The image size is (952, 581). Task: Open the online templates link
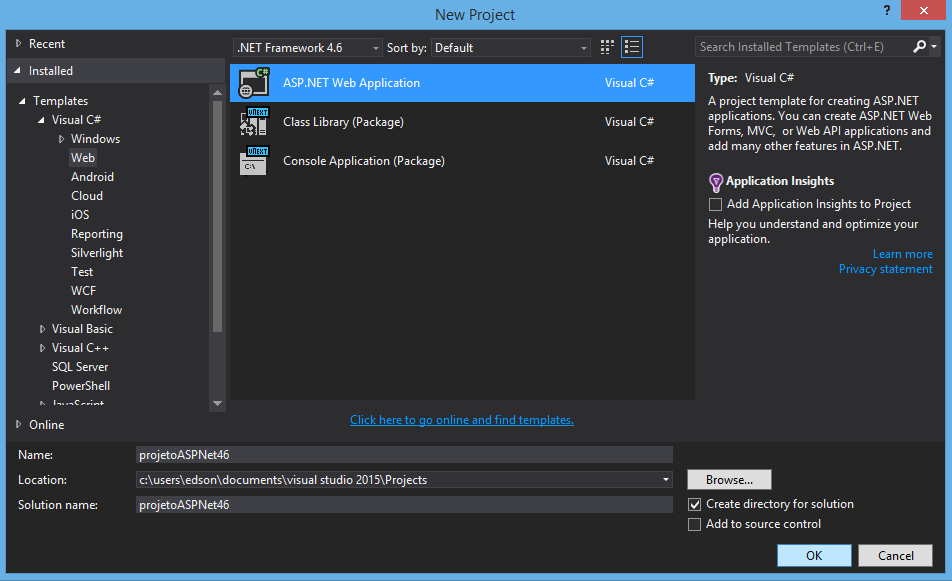pyautogui.click(x=461, y=420)
